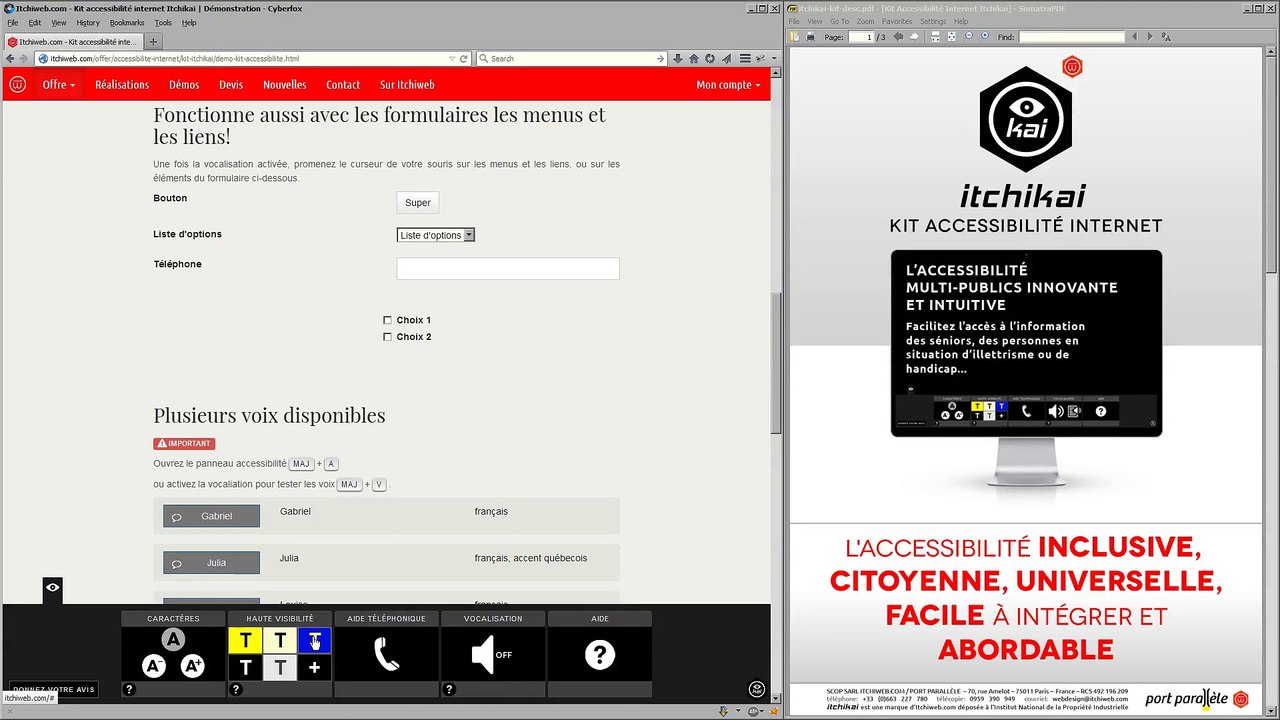The image size is (1280, 720).
Task: Click the Itchiweb logo in the red navbar
Action: tap(17, 85)
